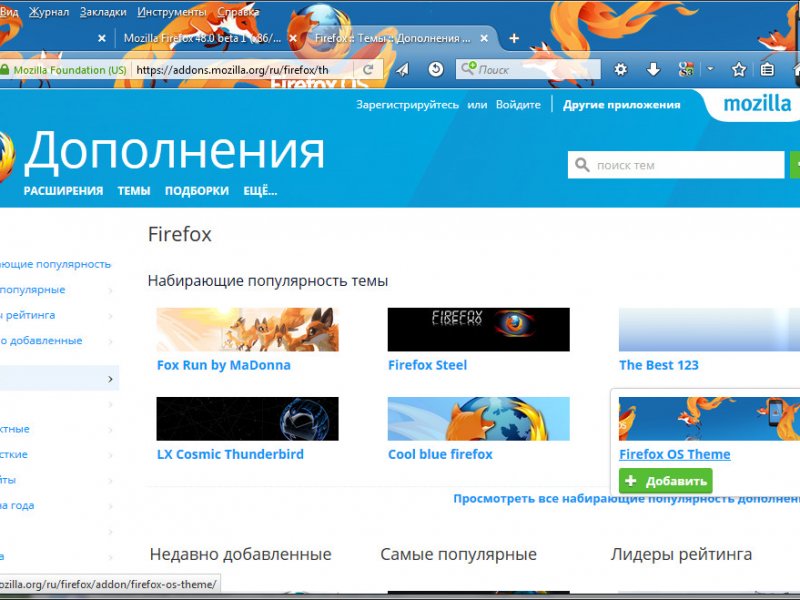Open the Инструменты menu
Screen dimensions: 800x600
pos(172,12)
